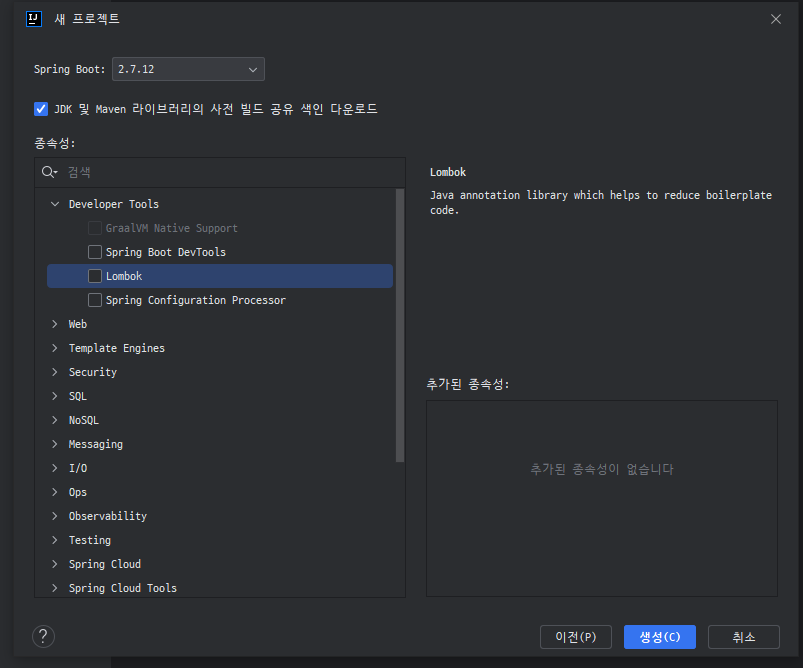This screenshot has width=803, height=668.
Task: Select the Lombok row text
Action: pyautogui.click(x=124, y=276)
